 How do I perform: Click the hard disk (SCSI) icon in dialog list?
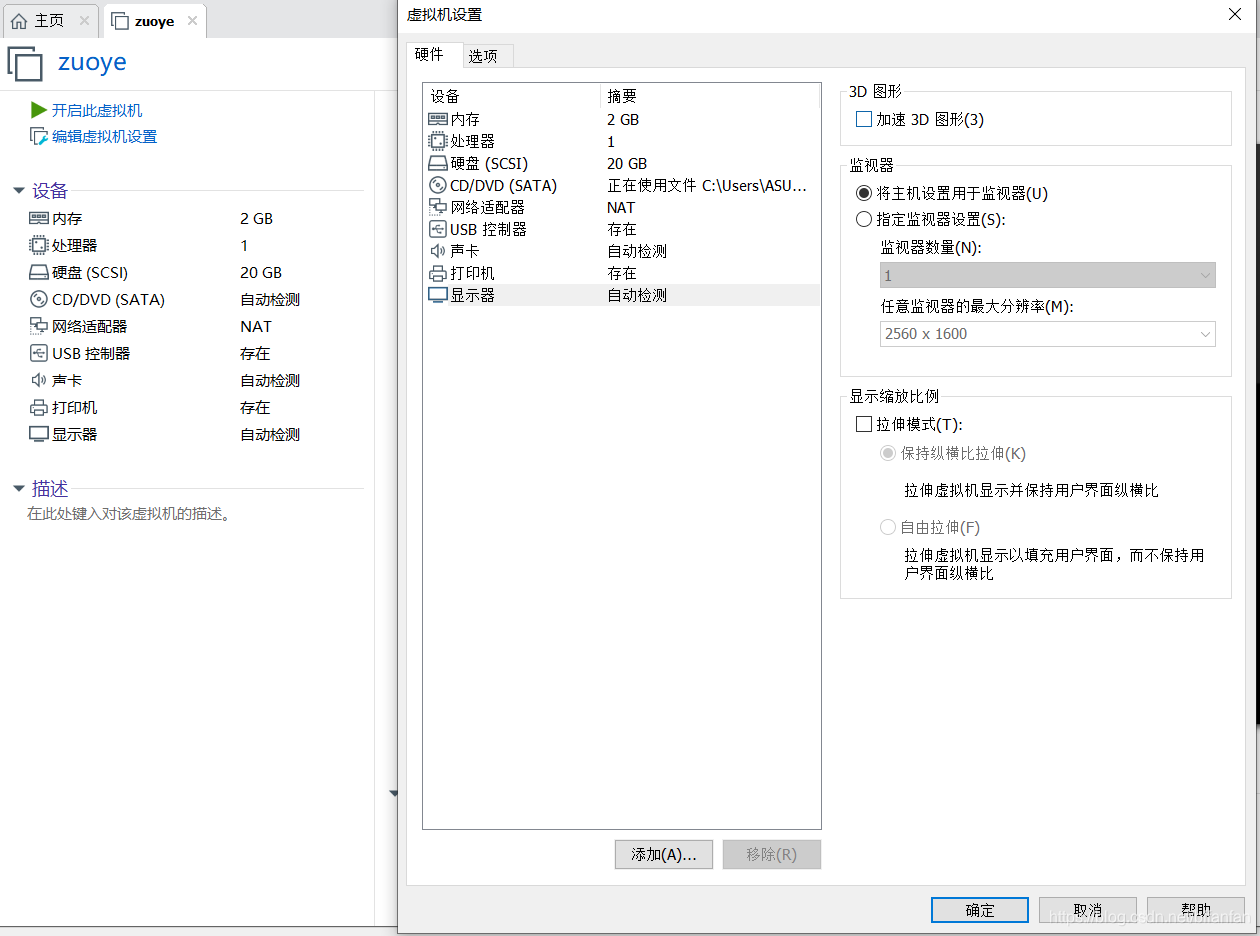pos(437,163)
